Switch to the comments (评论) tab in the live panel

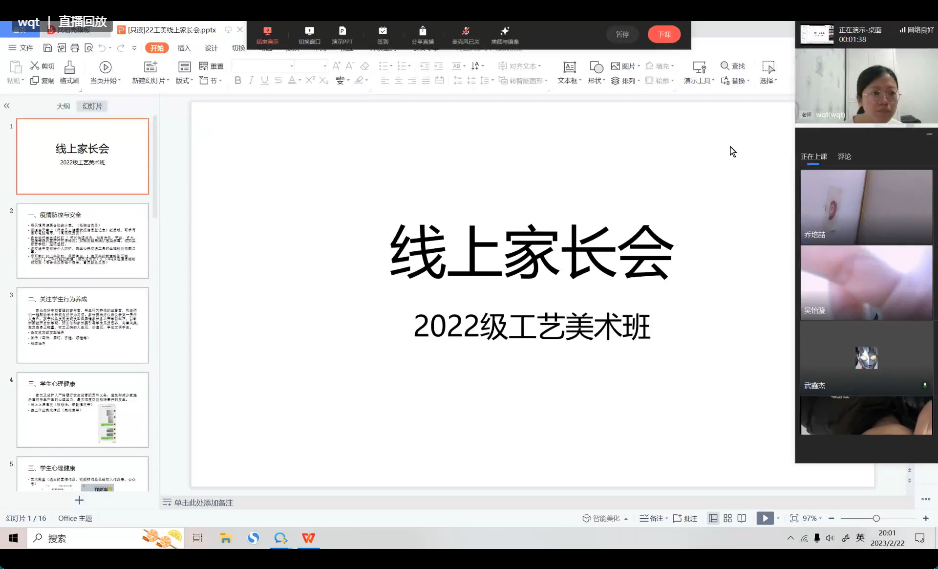(x=844, y=156)
